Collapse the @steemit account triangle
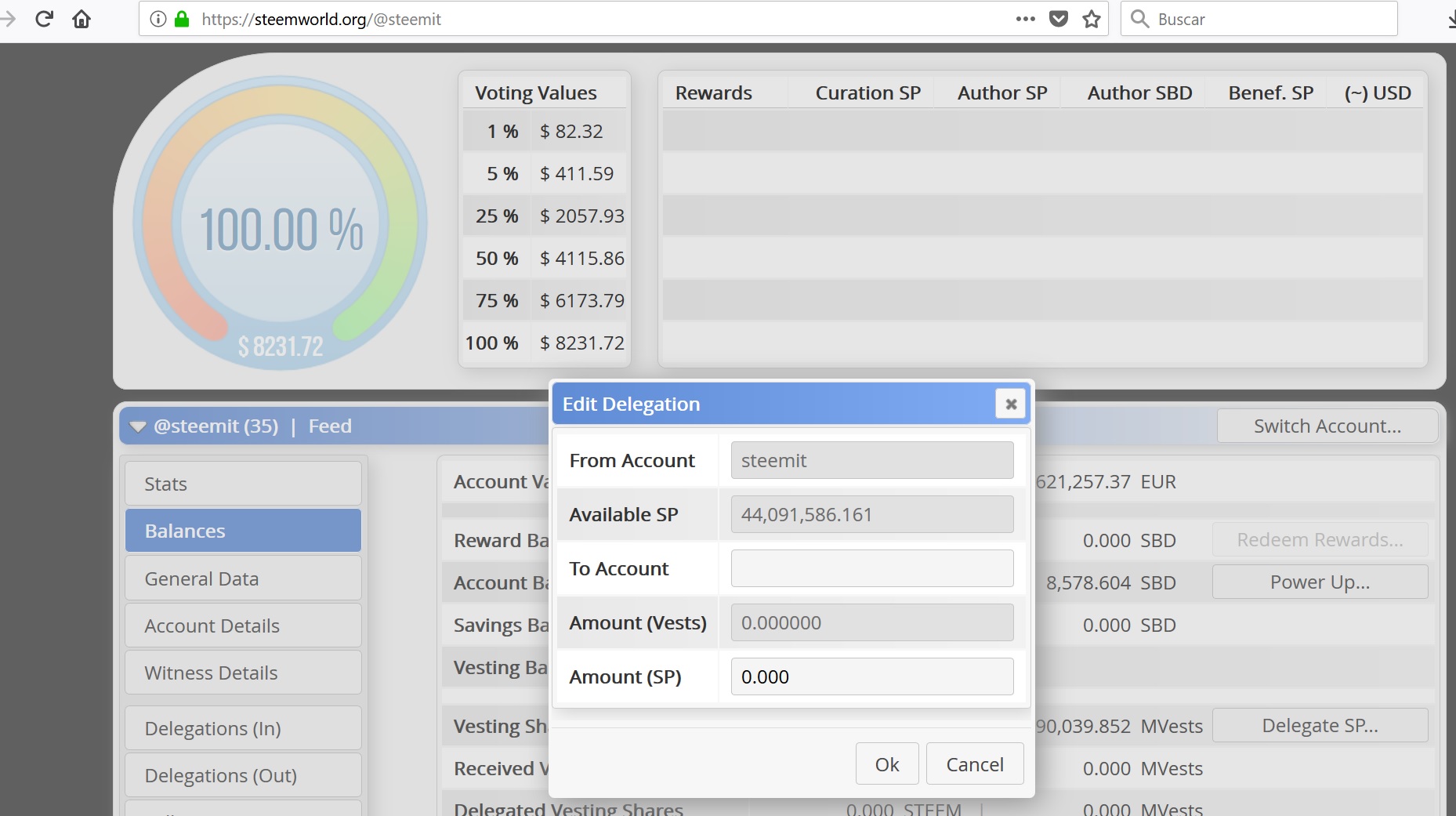The image size is (1456, 816). 138,426
